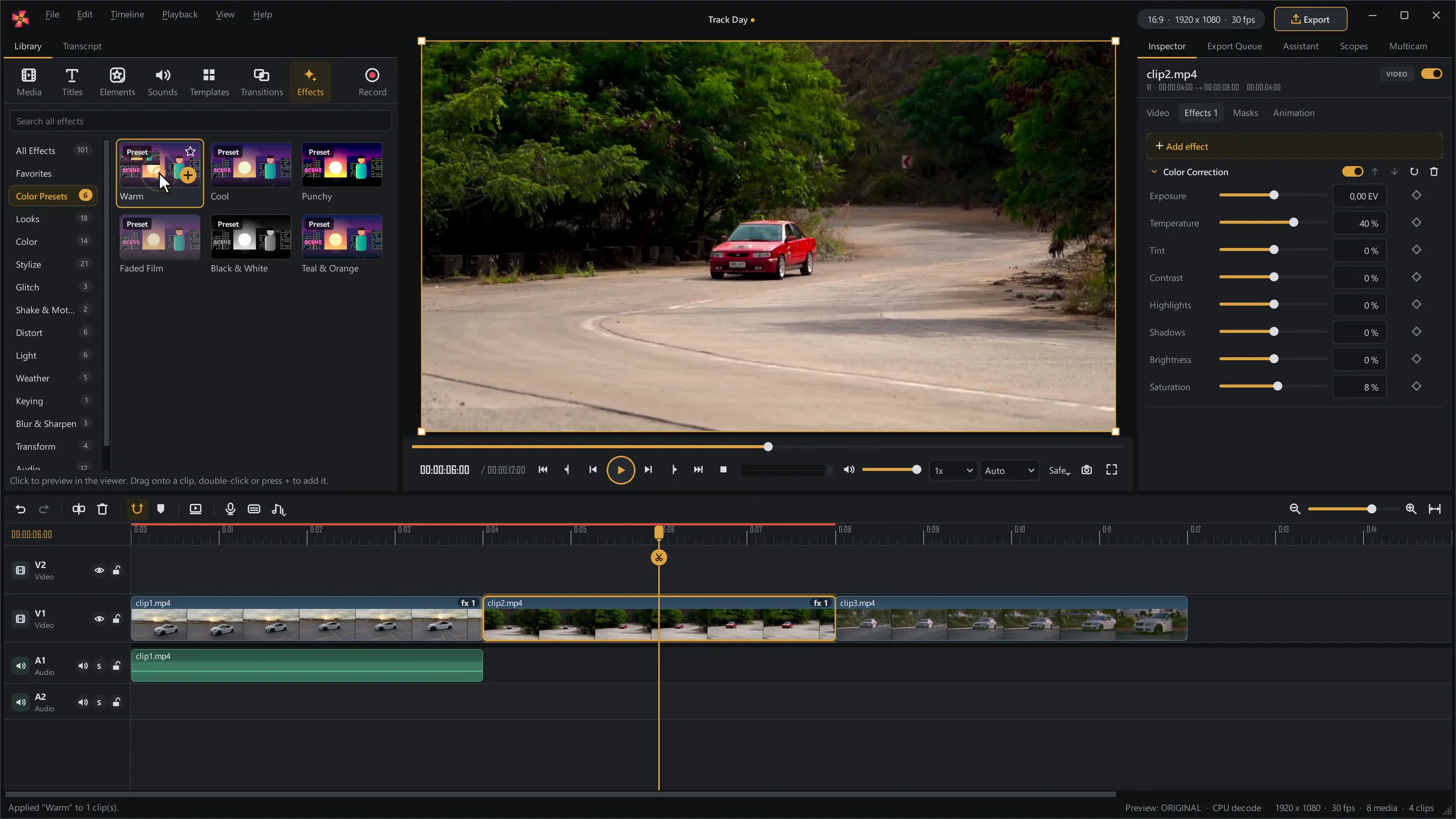Add a marker with the marker icon
Image resolution: width=1456 pixels, height=819 pixels.
click(161, 509)
